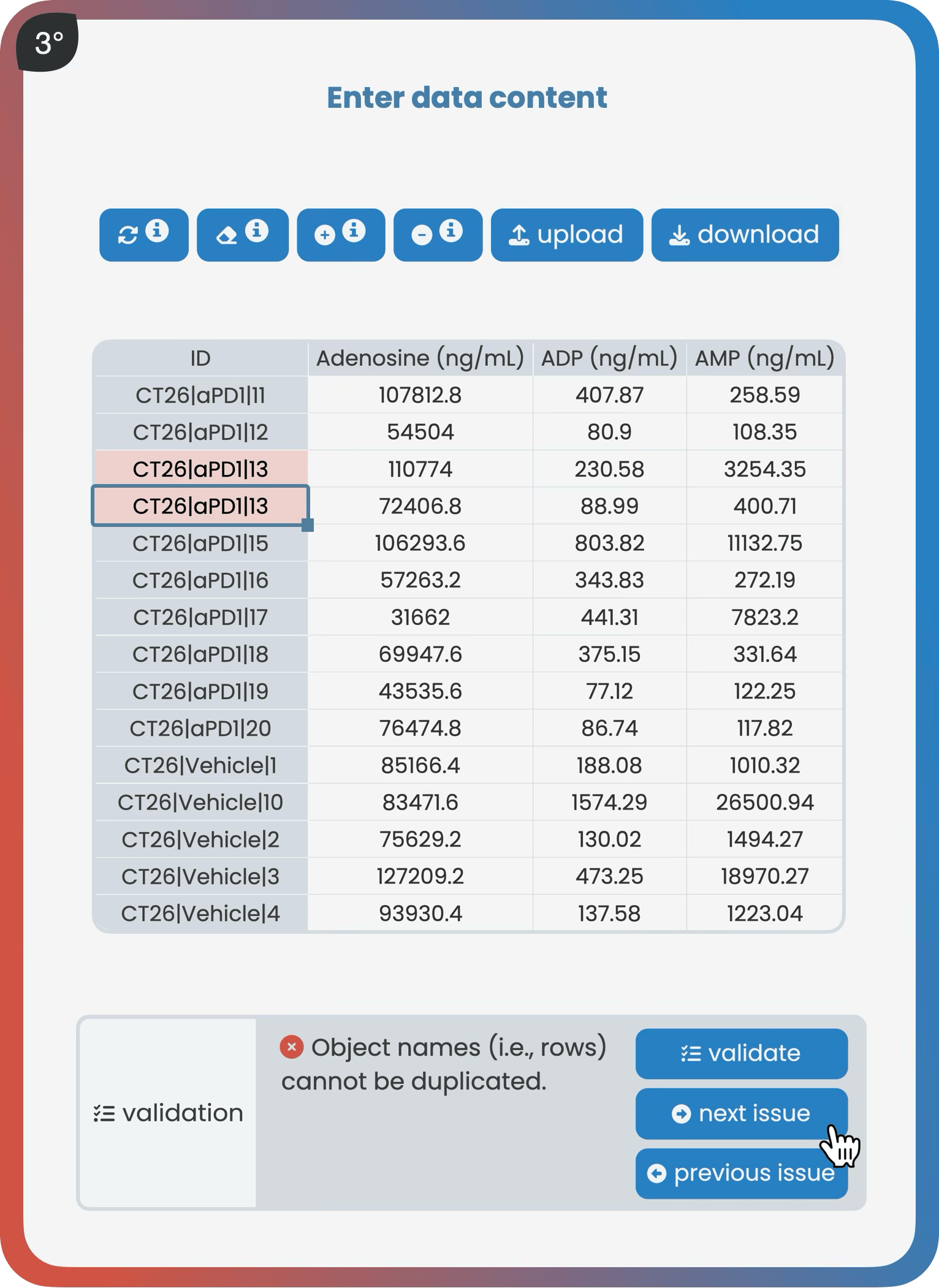The width and height of the screenshot is (939, 1288).
Task: Click the refresh arrows icon in the toolbar
Action: click(127, 235)
